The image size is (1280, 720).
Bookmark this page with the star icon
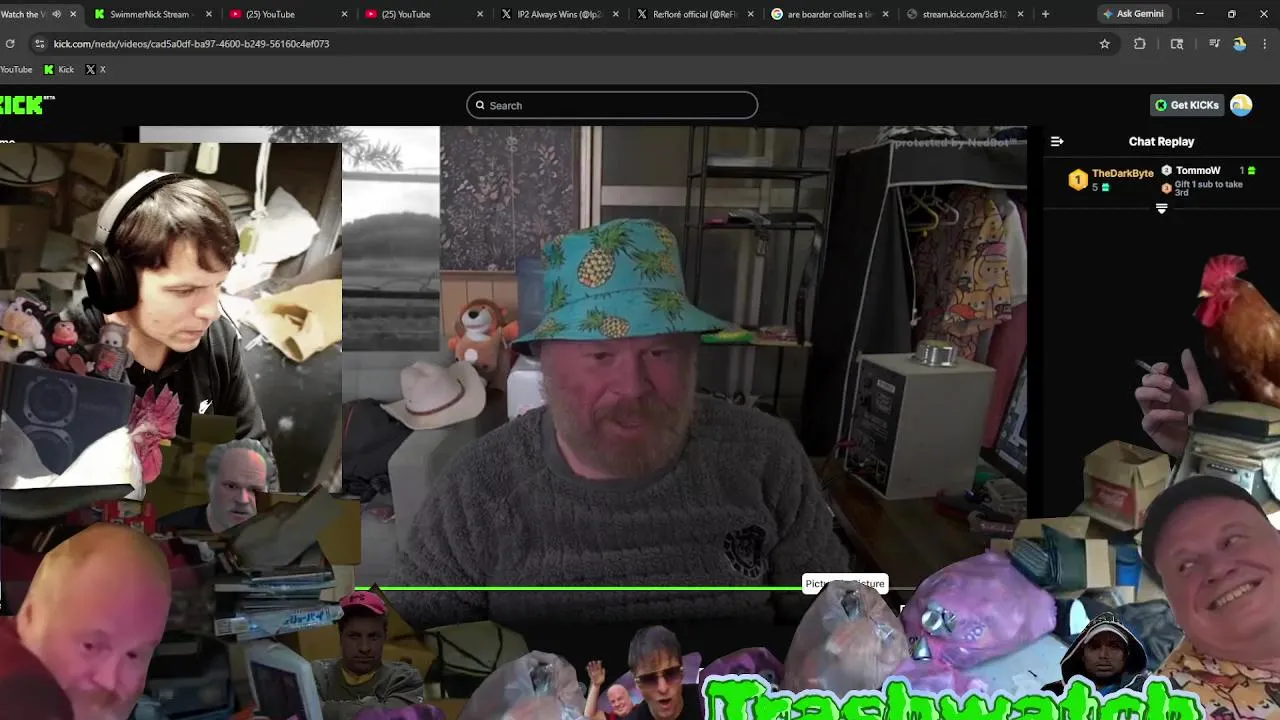[1104, 44]
